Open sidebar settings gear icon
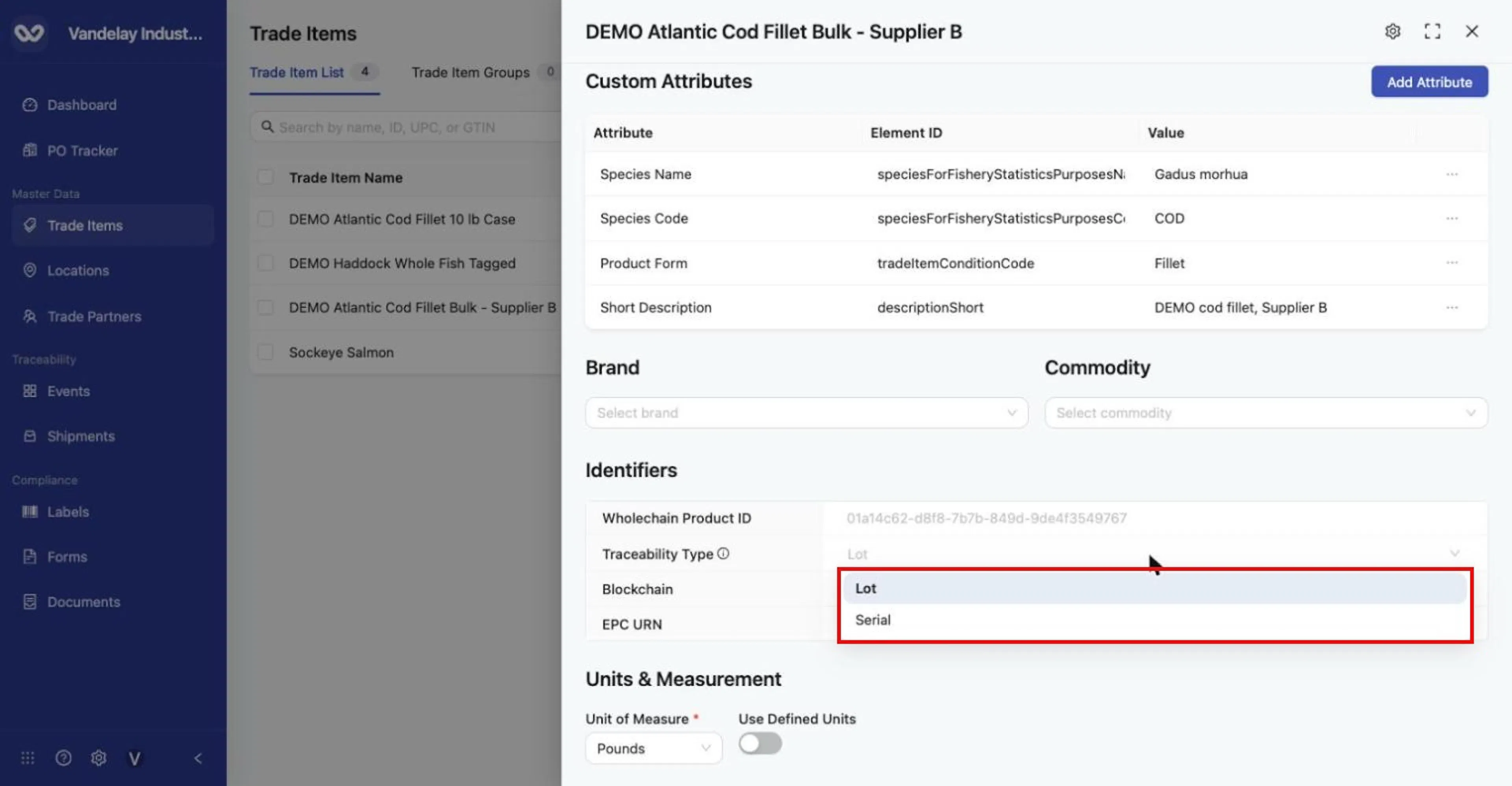Screen dimensions: 1512x786 click(98, 758)
